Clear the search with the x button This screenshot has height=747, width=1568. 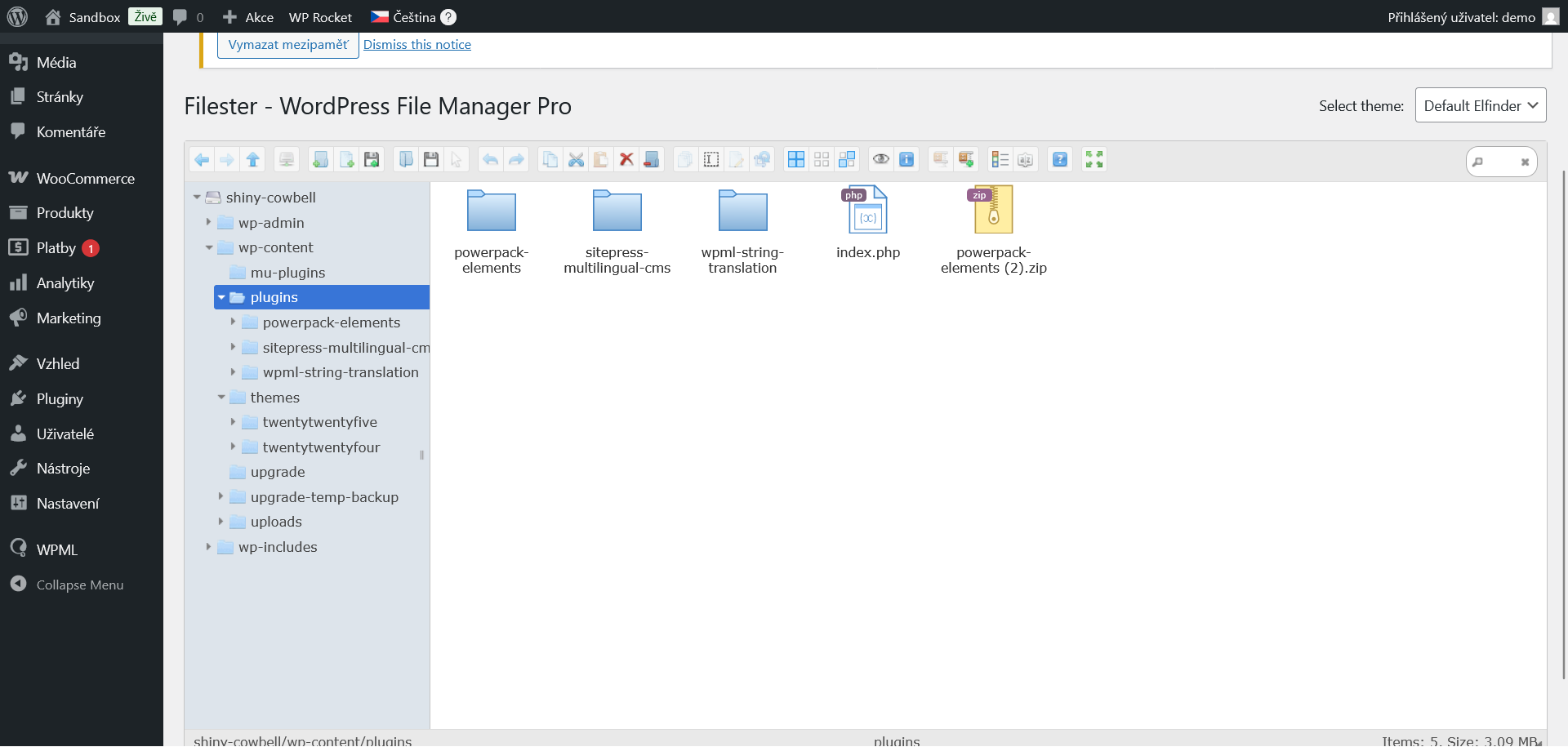click(1525, 162)
